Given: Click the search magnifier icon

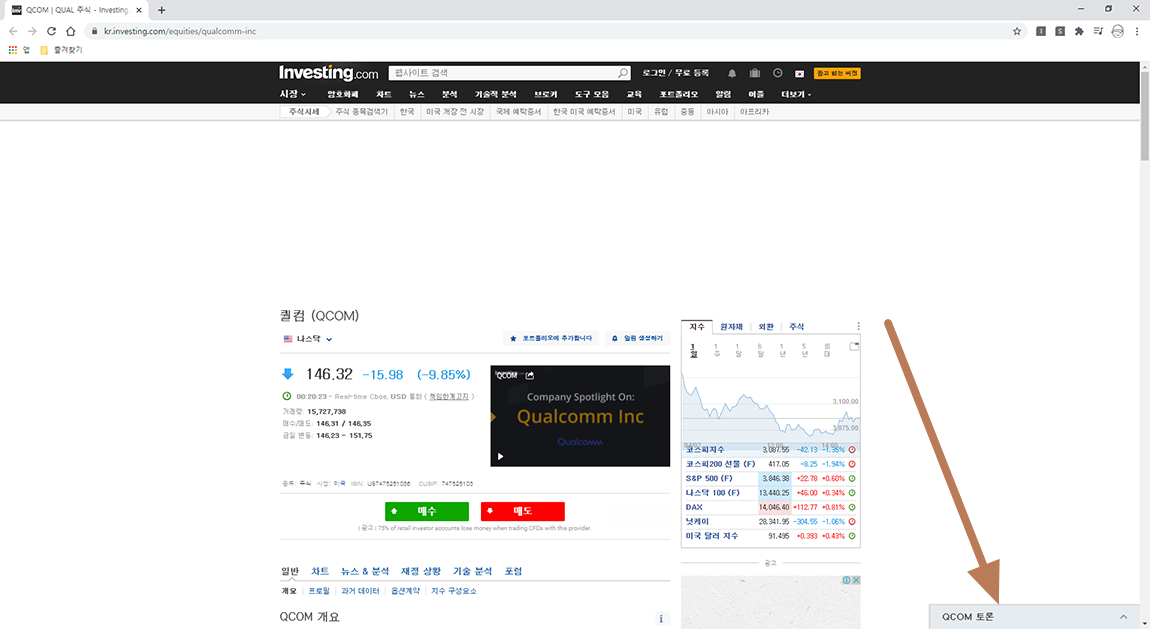Looking at the screenshot, I should [623, 73].
